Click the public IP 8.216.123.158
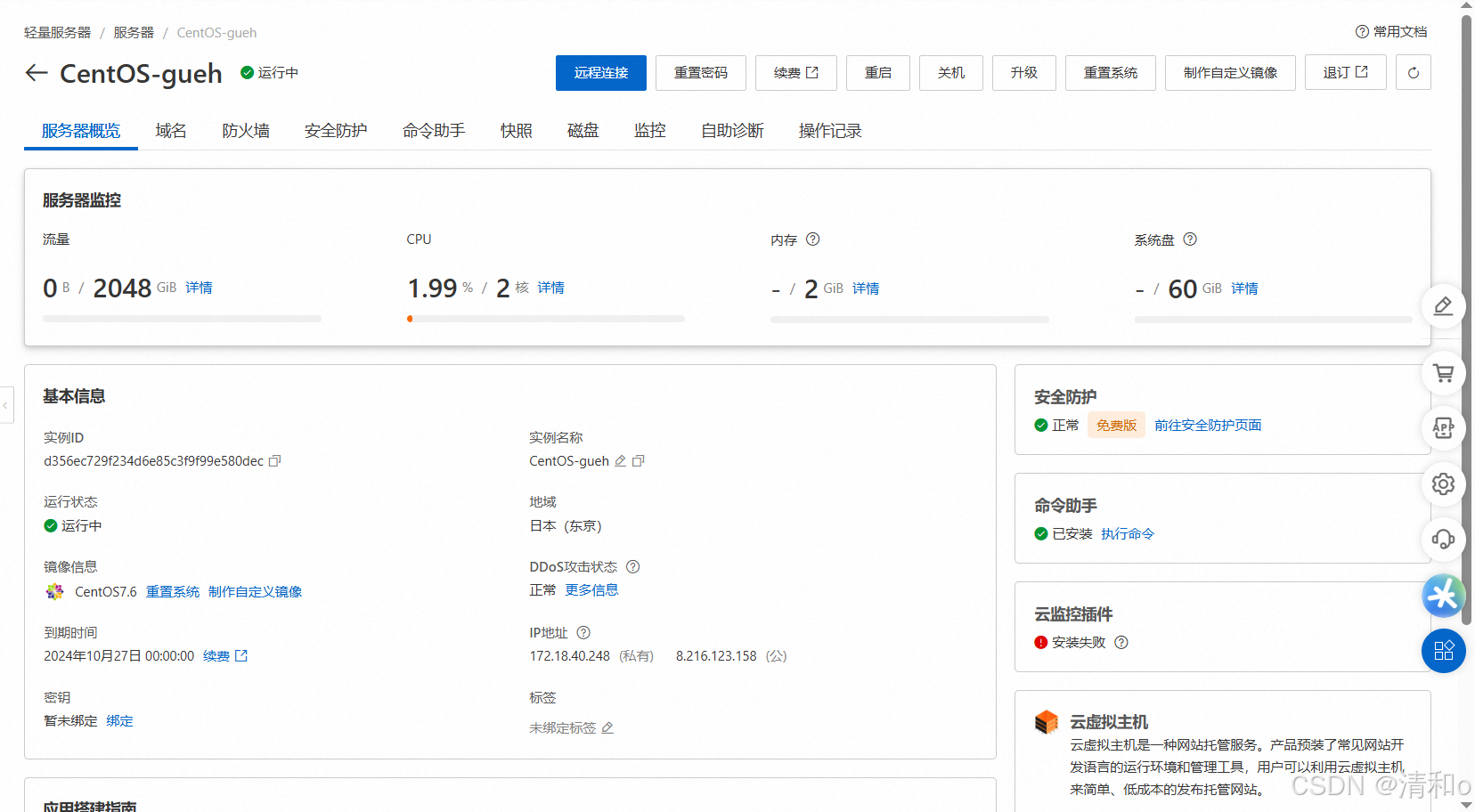Screen dimensions: 1475x812 [716, 656]
